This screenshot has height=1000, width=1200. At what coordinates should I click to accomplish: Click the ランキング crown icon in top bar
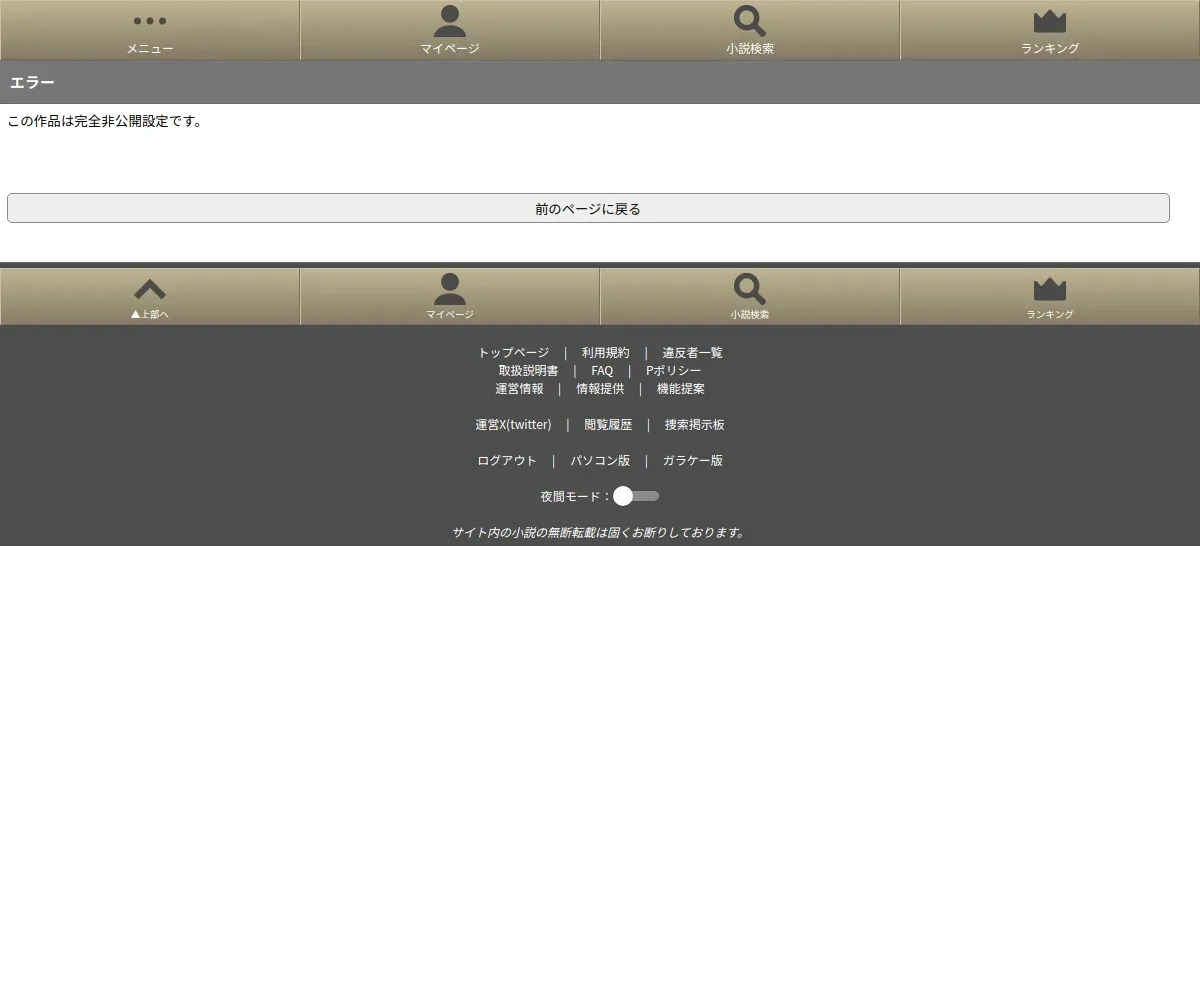point(1050,22)
